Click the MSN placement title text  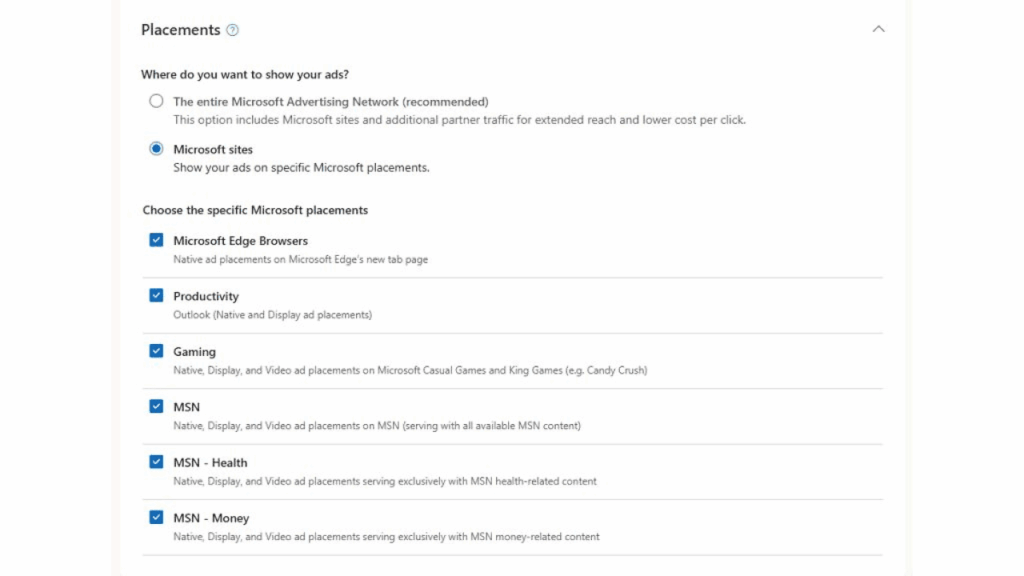pyautogui.click(x=184, y=407)
